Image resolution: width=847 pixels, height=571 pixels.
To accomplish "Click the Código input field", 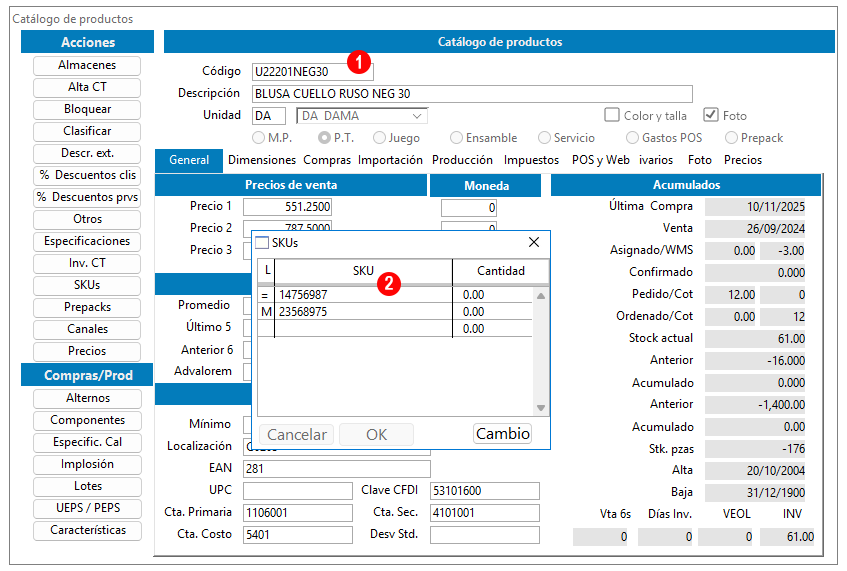I will click(312, 72).
